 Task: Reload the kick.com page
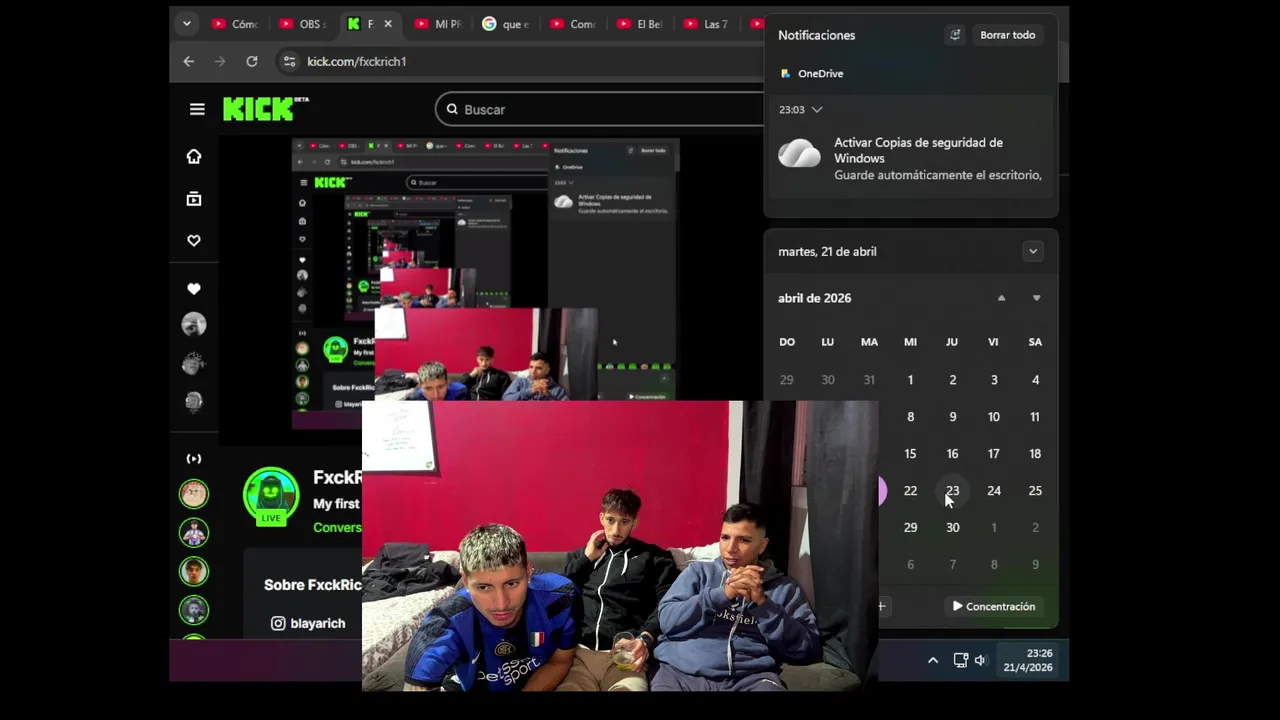252,61
